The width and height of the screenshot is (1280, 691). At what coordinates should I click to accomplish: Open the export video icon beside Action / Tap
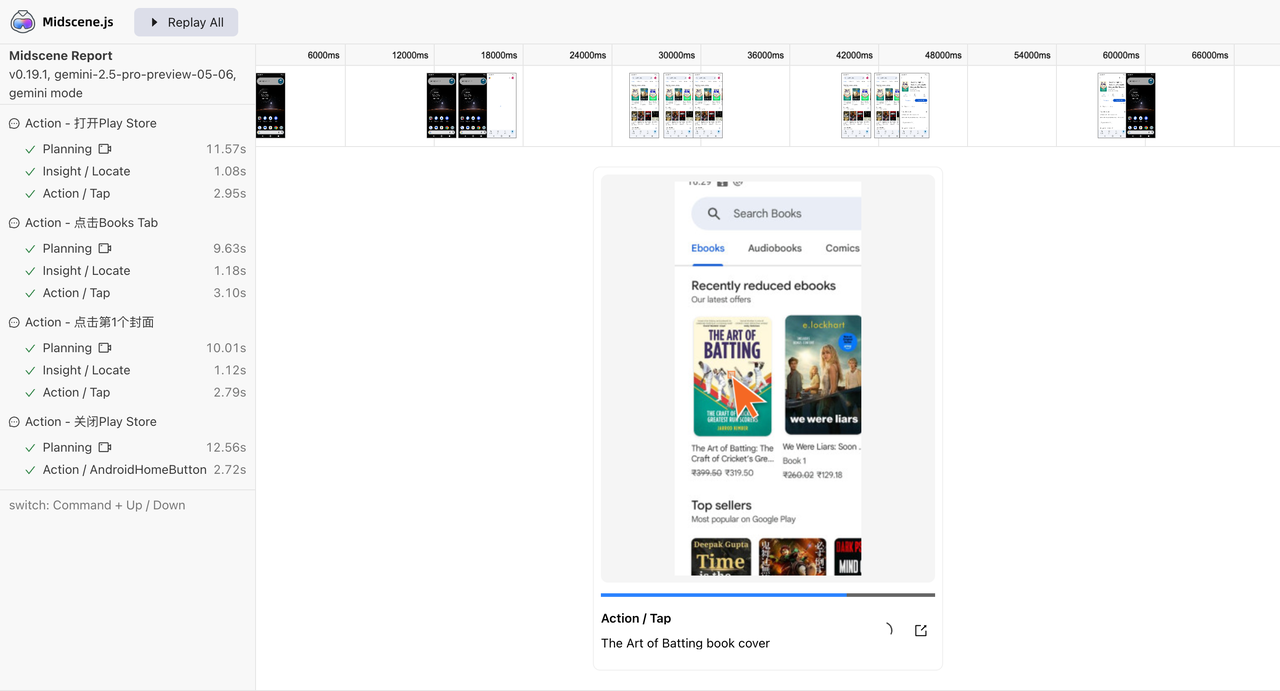tap(921, 630)
